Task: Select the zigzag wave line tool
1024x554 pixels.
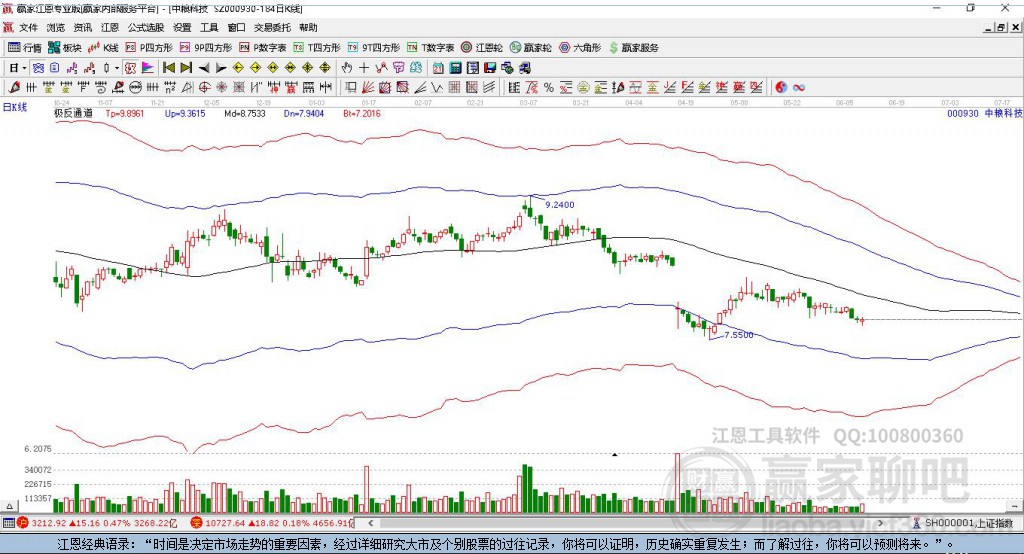Action: 437,87
